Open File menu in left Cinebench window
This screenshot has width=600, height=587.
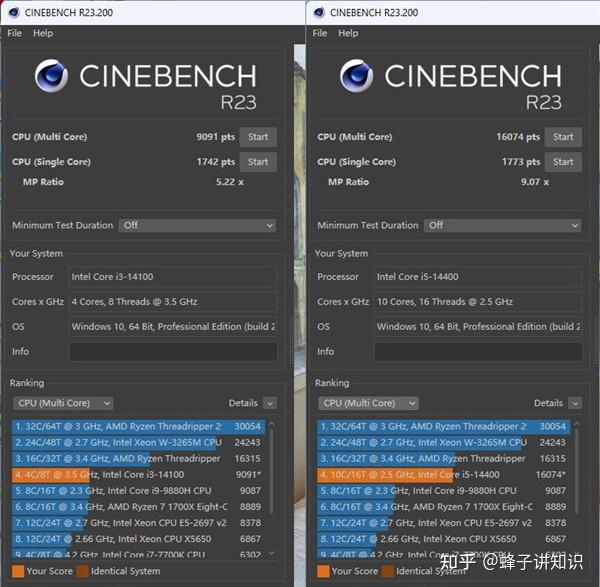tap(15, 33)
